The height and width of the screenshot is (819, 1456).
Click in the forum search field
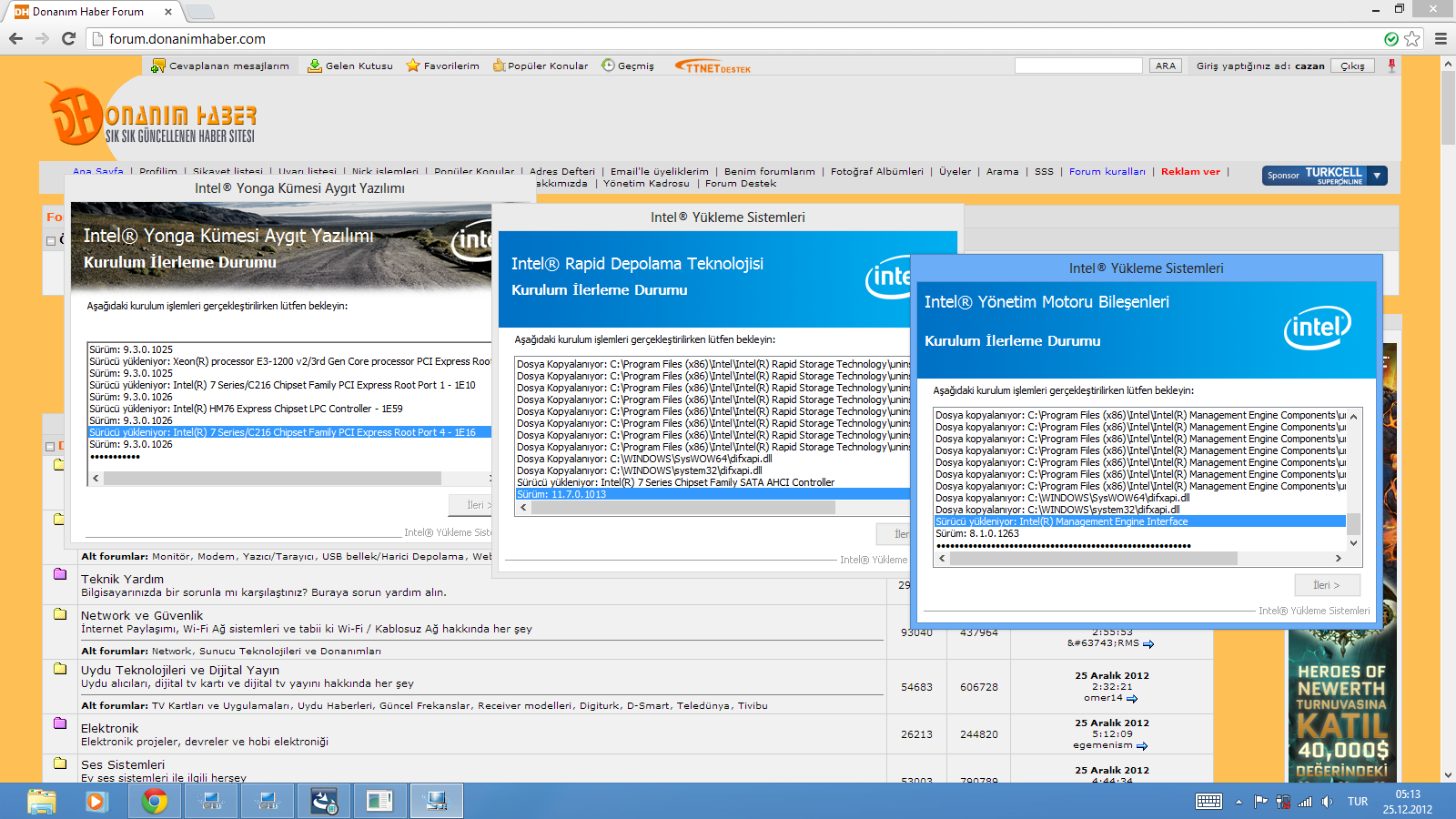click(1078, 66)
